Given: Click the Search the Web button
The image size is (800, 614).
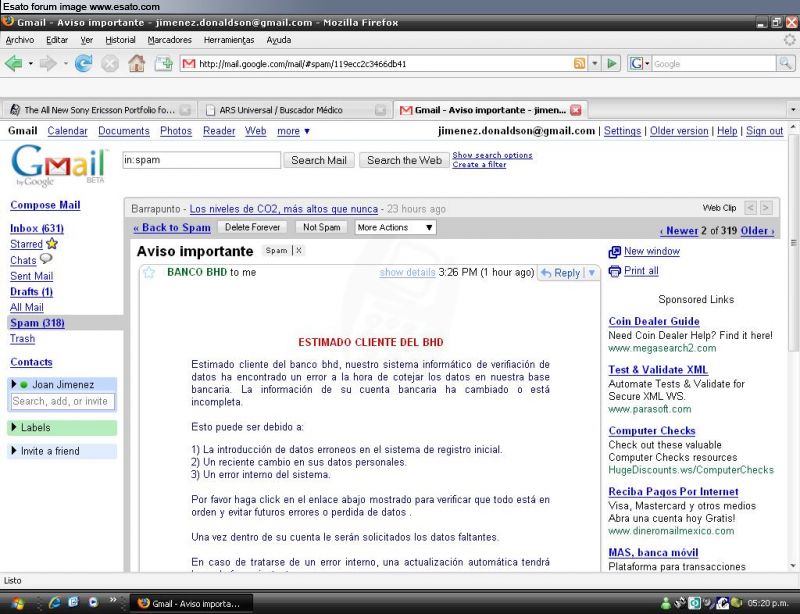Looking at the screenshot, I should (404, 160).
